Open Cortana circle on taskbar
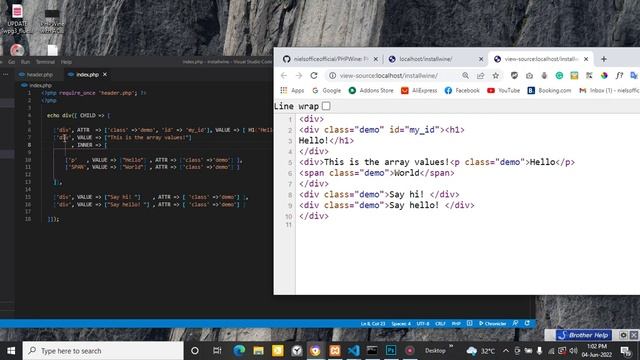Image resolution: width=640 pixels, height=360 pixels. coord(195,351)
